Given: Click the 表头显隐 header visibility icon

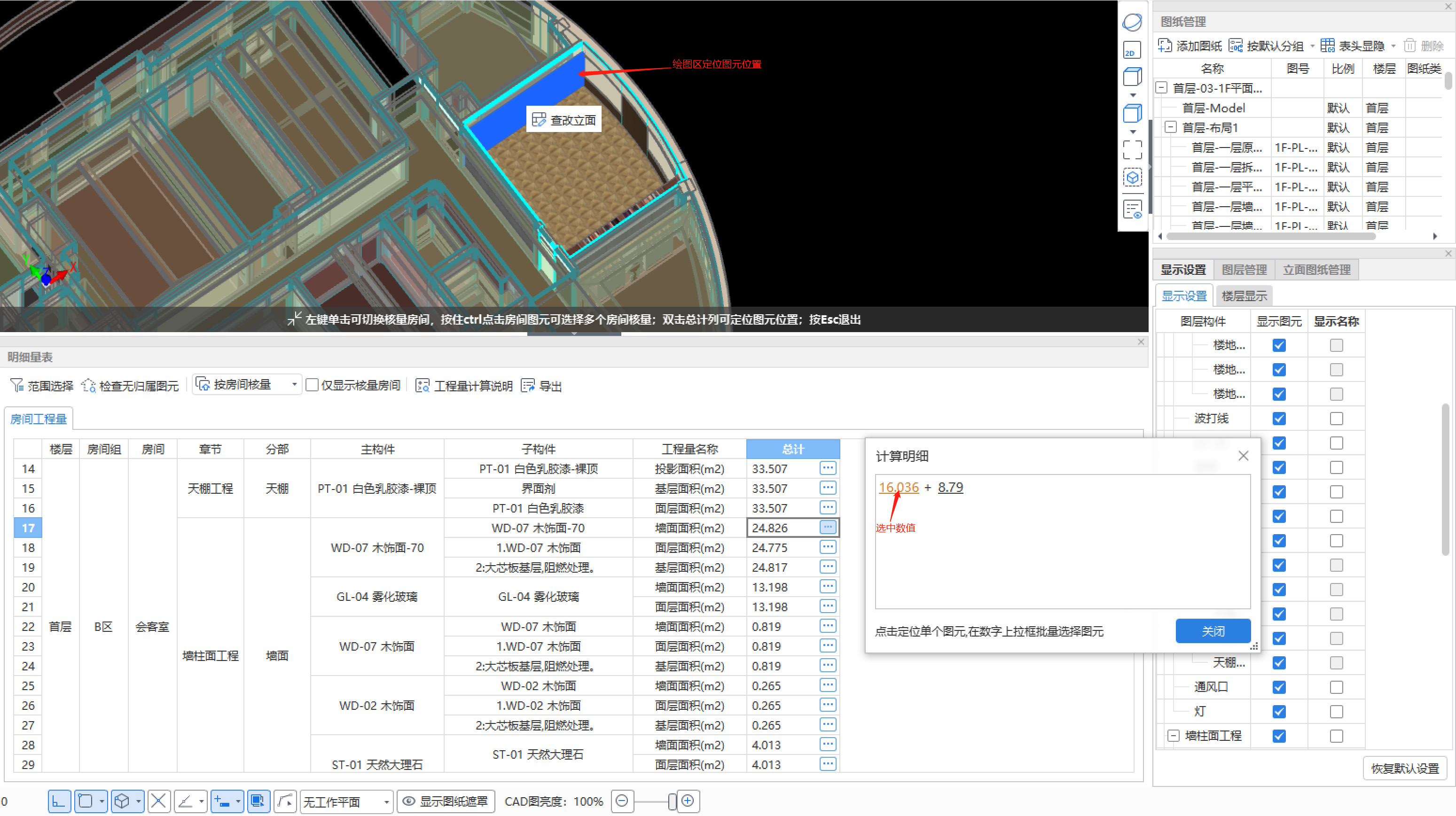Looking at the screenshot, I should [x=1327, y=45].
